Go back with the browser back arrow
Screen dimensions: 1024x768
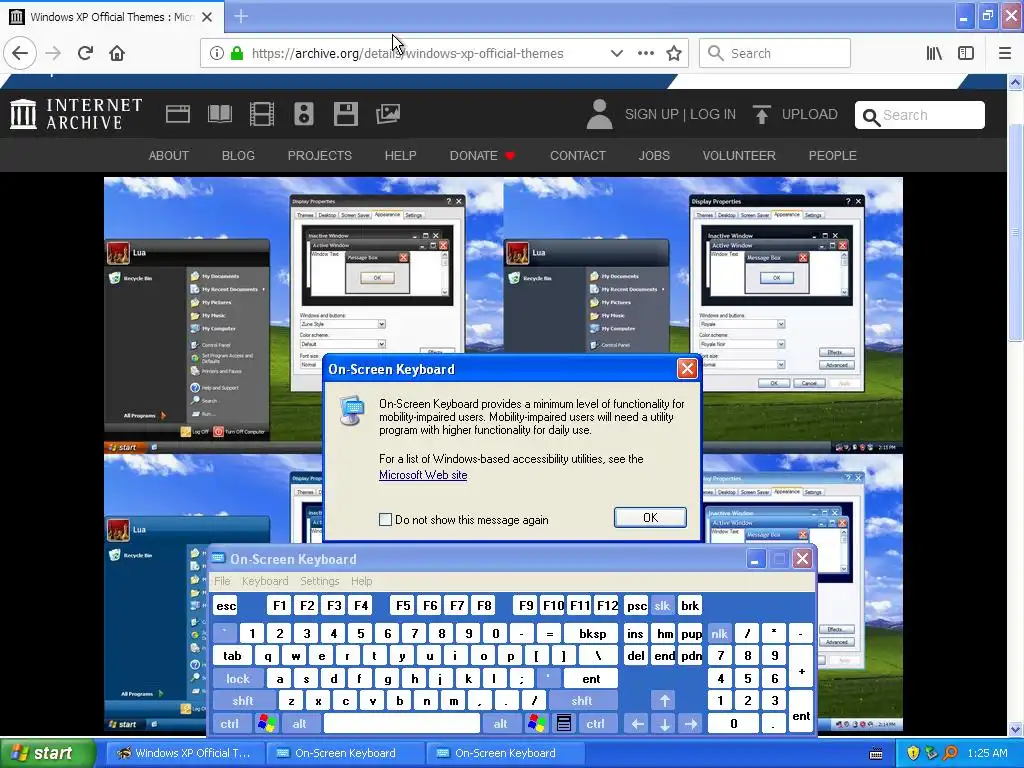coord(20,54)
